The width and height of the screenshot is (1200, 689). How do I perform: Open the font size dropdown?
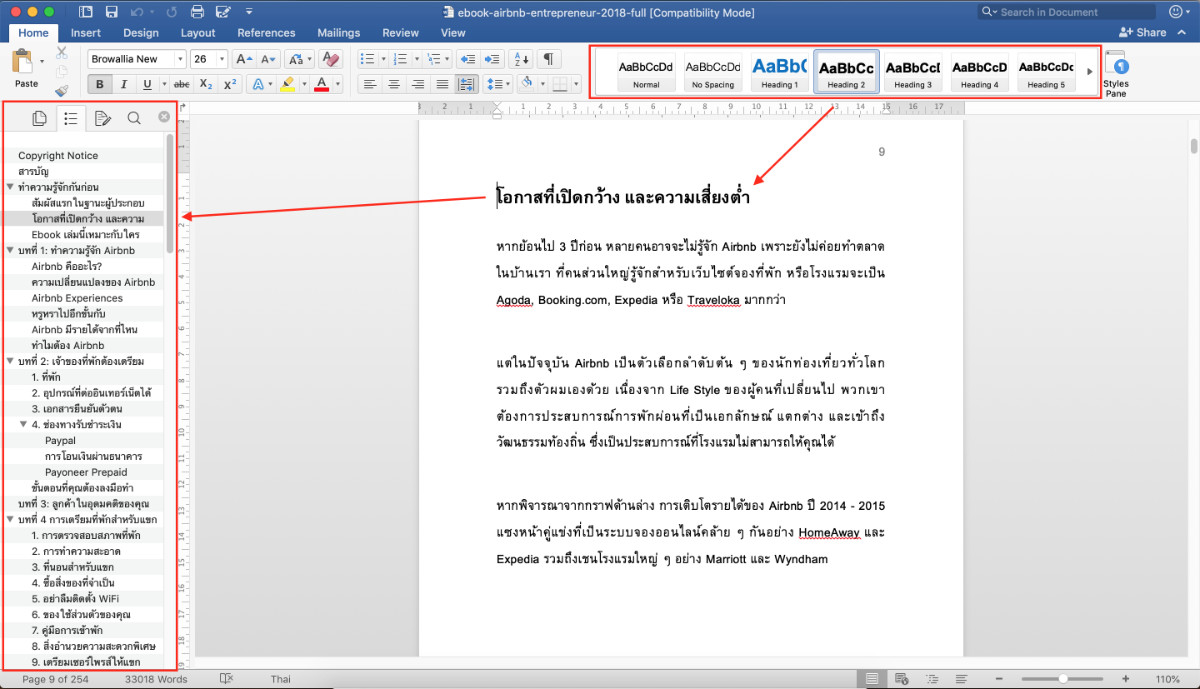click(222, 59)
